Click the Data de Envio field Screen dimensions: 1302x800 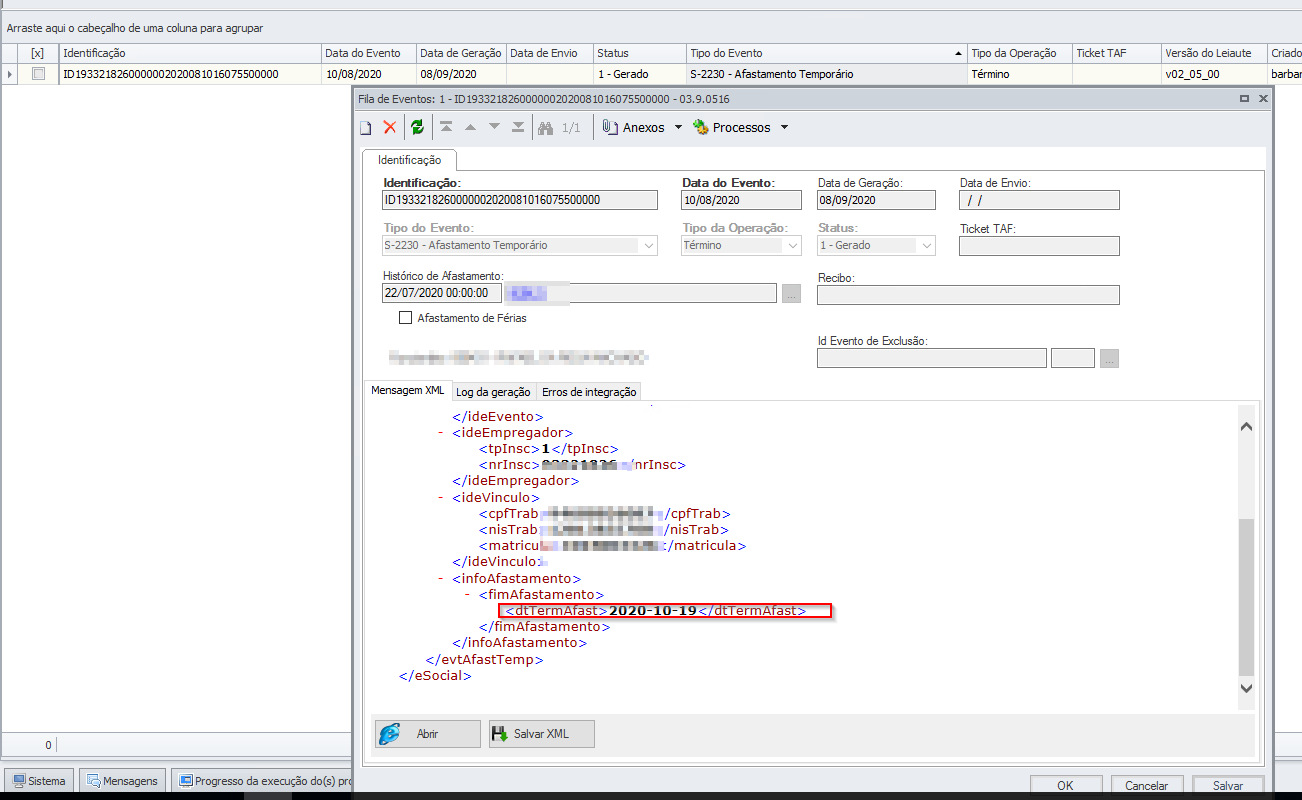[x=1039, y=200]
